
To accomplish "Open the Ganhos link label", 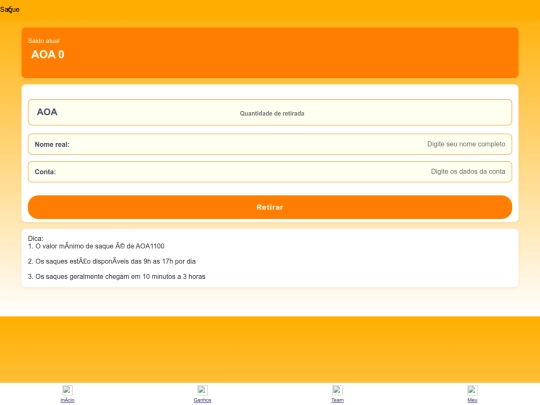I will (x=202, y=400).
